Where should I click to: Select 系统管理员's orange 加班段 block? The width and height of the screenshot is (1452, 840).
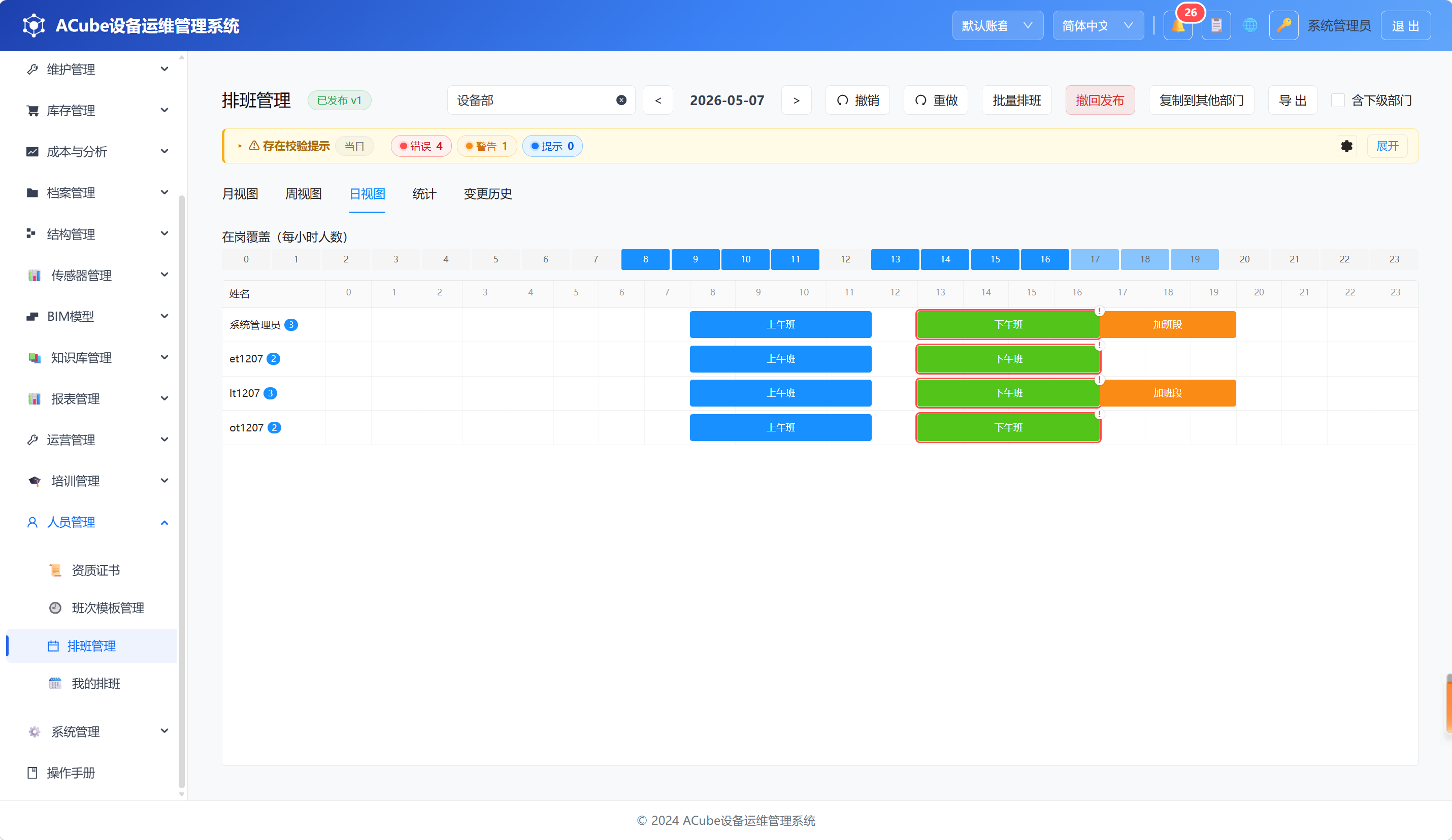click(x=1168, y=325)
